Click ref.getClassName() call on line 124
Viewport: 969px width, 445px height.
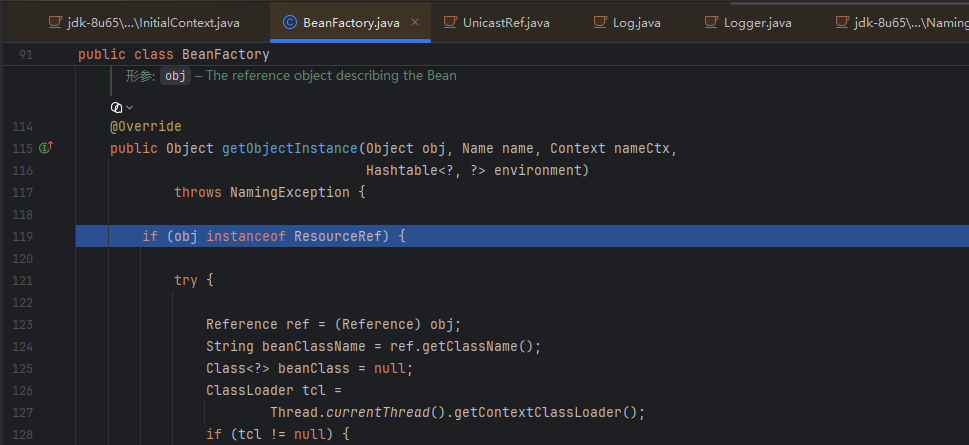[461, 346]
